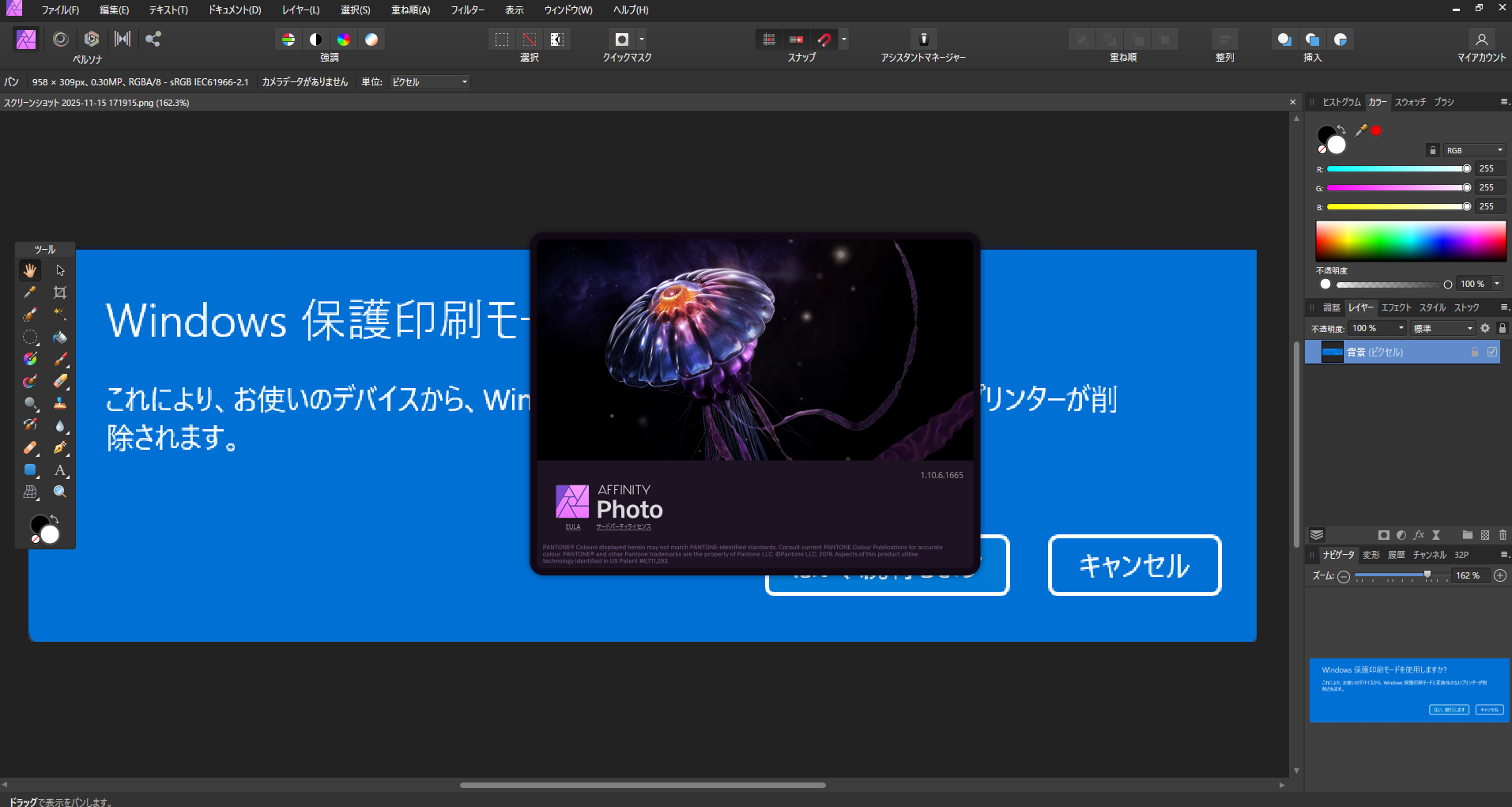Disable visibility checkbox of the 背景 layer
Image resolution: width=1512 pixels, height=807 pixels.
(x=1492, y=352)
